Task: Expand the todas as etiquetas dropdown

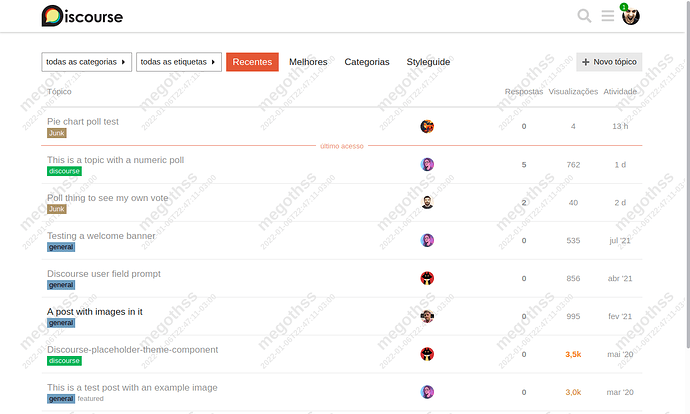Action: [179, 62]
